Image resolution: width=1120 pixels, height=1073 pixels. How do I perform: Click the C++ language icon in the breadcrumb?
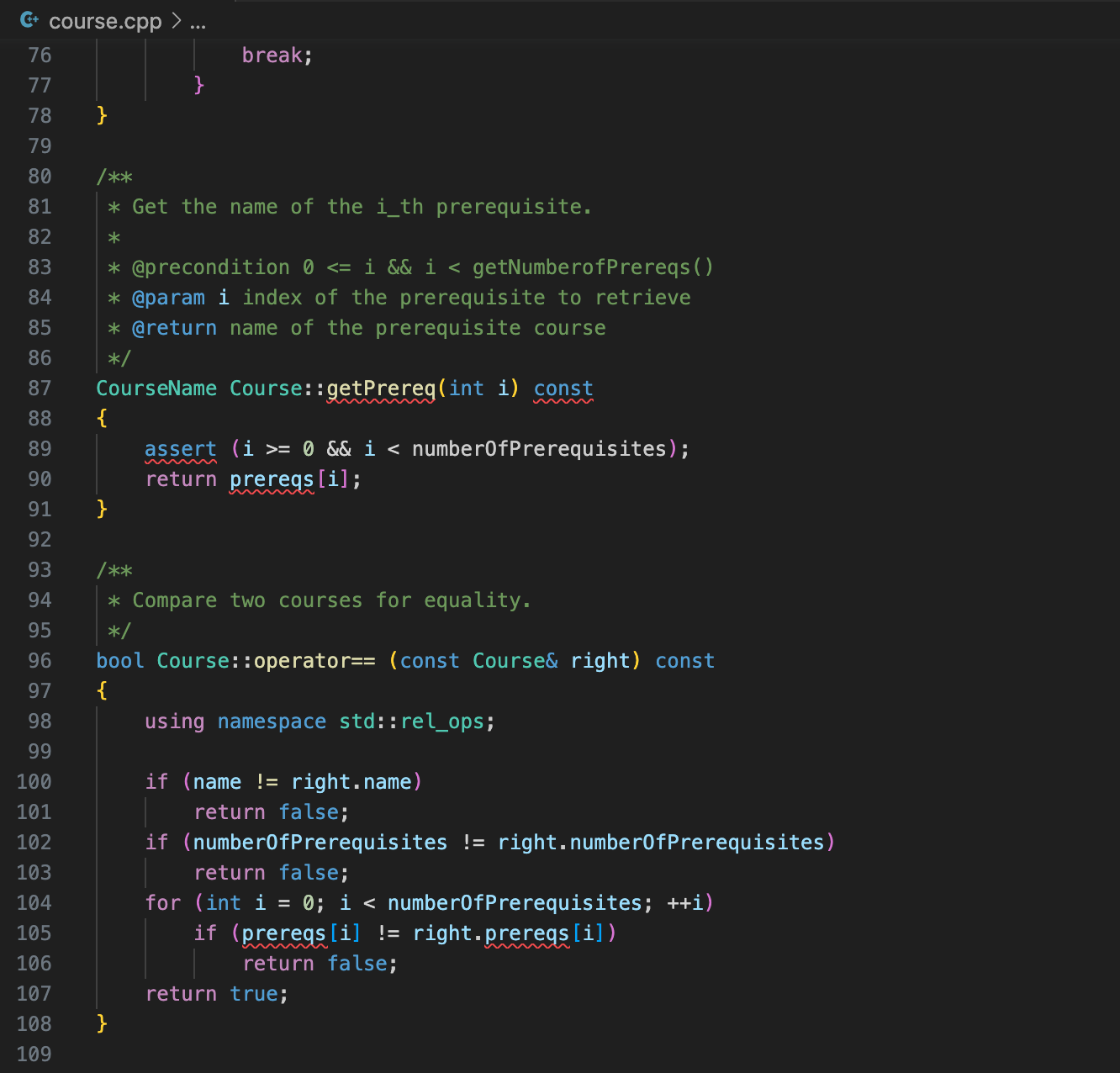click(29, 21)
